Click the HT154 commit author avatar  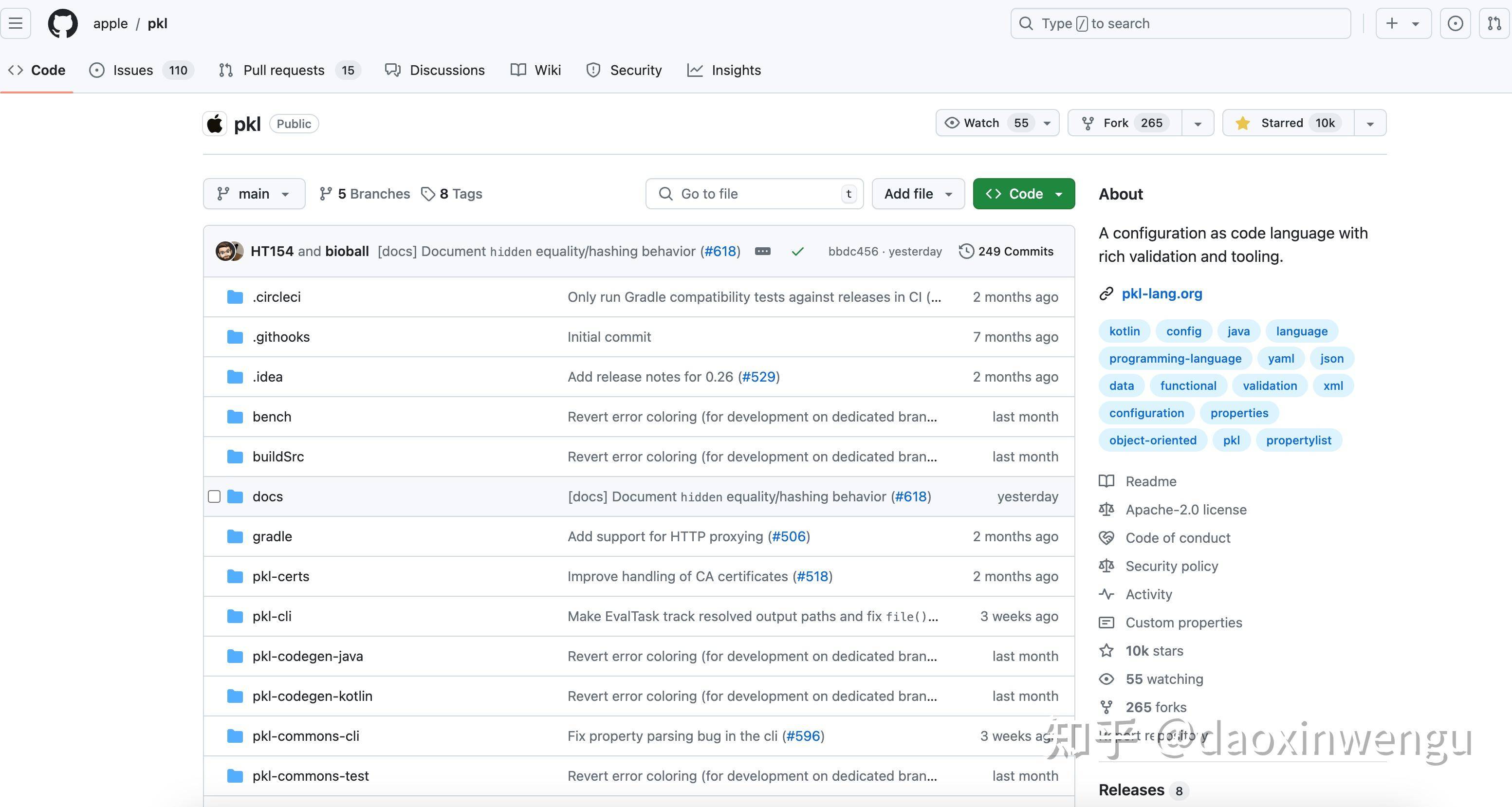(x=224, y=251)
